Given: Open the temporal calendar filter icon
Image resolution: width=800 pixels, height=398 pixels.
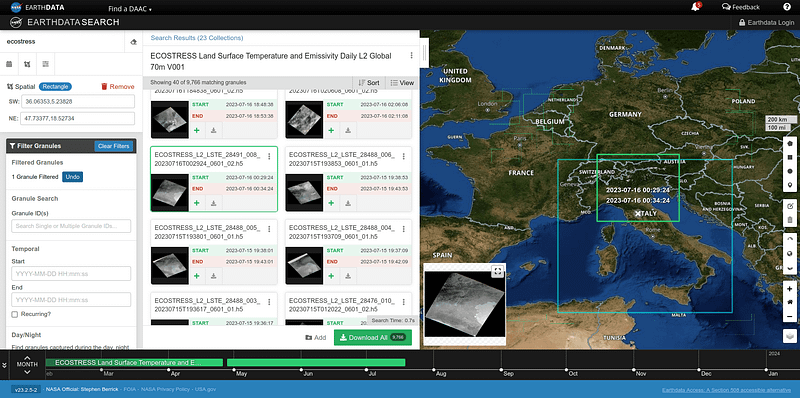Looking at the screenshot, I should coord(9,64).
